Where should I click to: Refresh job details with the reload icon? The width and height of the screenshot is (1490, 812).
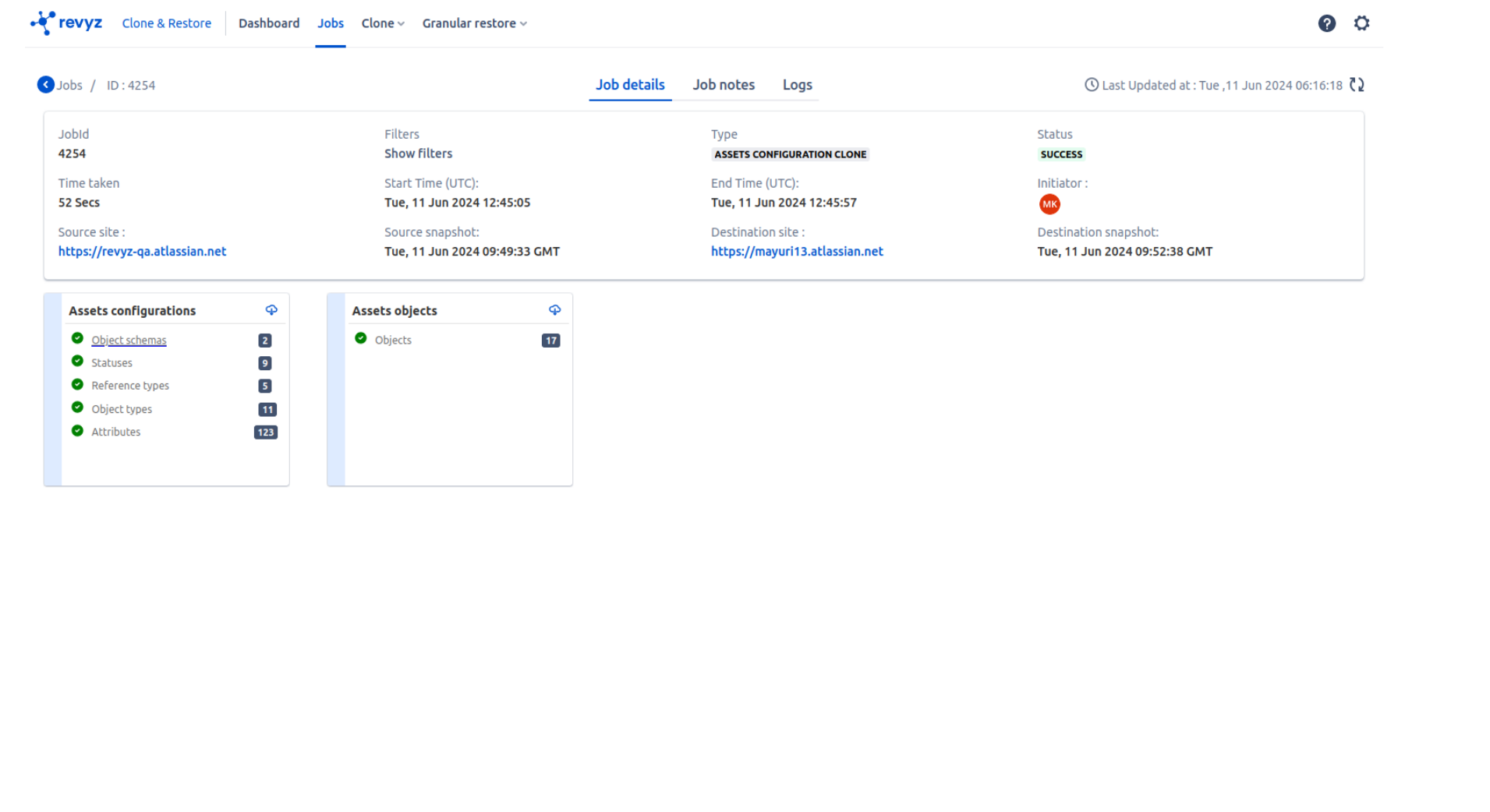[1357, 85]
